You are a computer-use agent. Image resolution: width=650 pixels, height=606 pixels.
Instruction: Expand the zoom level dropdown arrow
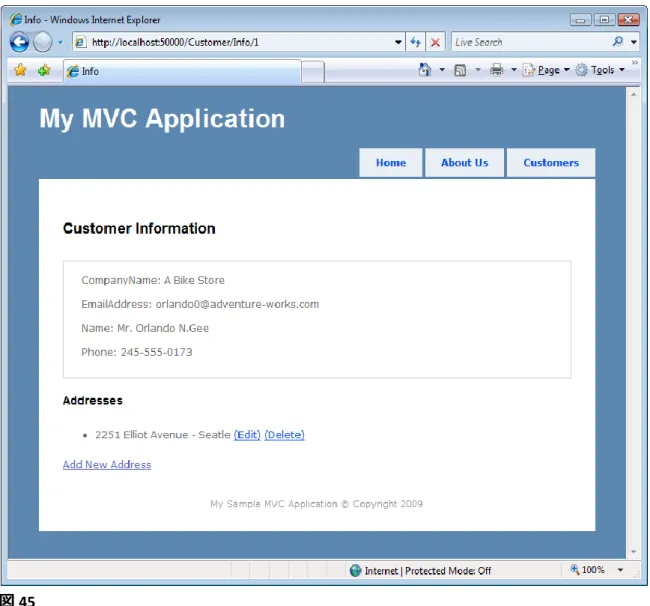pyautogui.click(x=620, y=570)
